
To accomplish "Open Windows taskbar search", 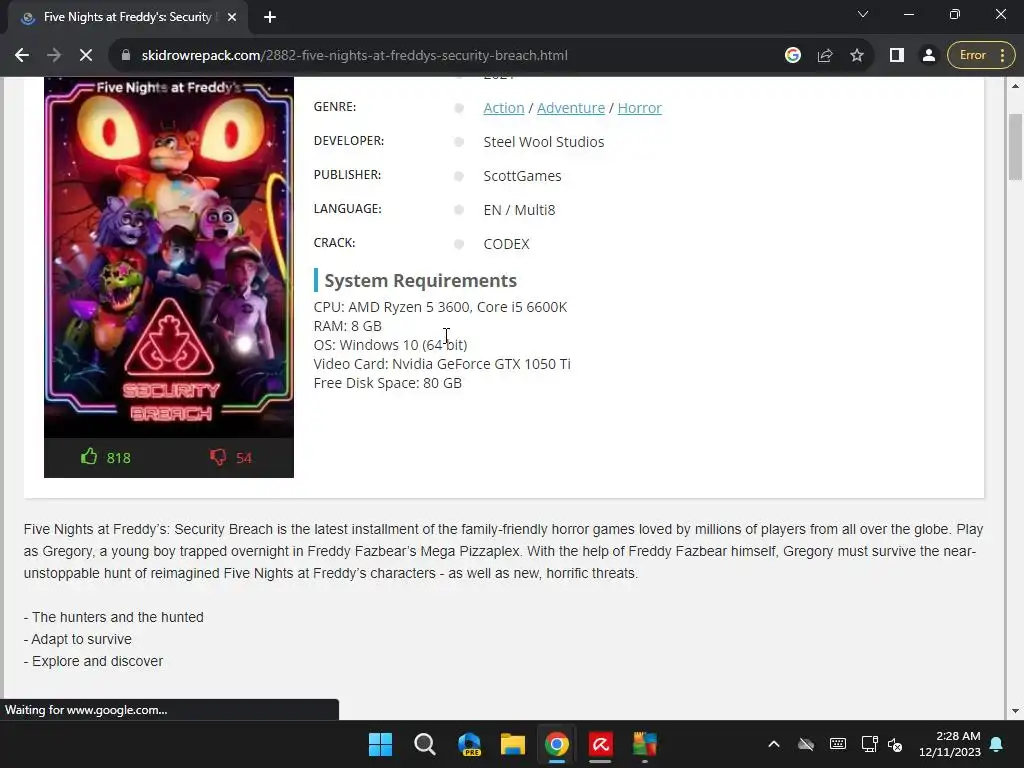I will 424,744.
